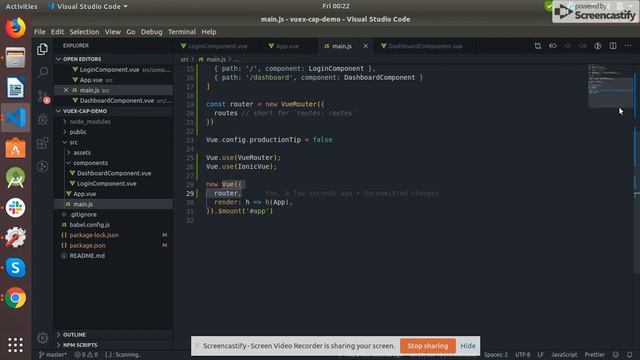Collapse the src folder
Image resolution: width=640 pixels, height=360 pixels.
coord(73,142)
